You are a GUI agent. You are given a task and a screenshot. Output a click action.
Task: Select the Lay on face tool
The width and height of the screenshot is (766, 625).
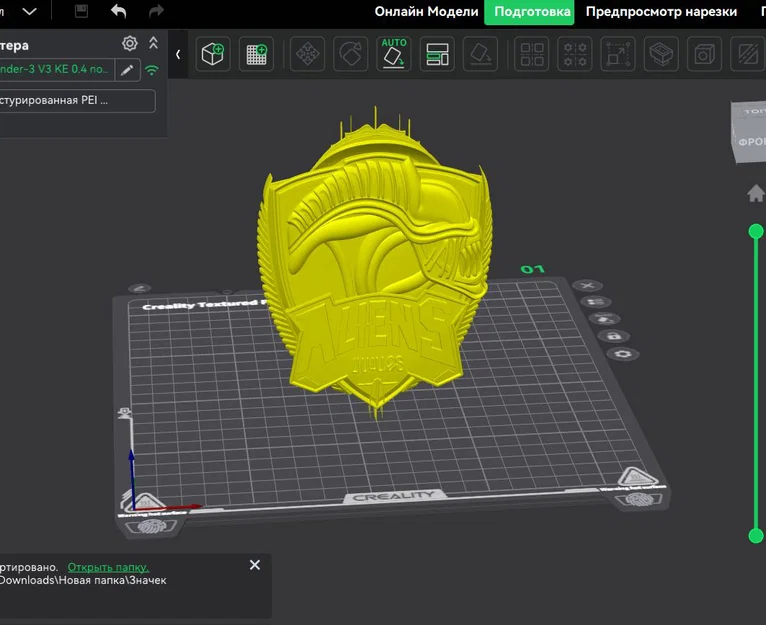(x=480, y=54)
